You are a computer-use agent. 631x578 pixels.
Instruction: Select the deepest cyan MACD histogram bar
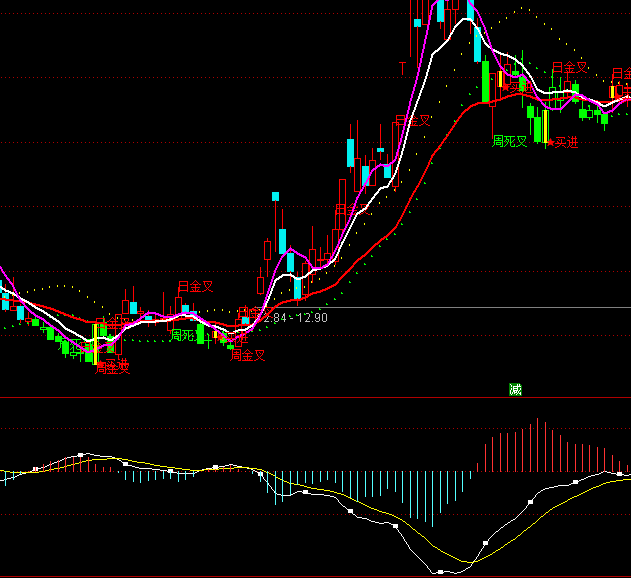point(434,497)
